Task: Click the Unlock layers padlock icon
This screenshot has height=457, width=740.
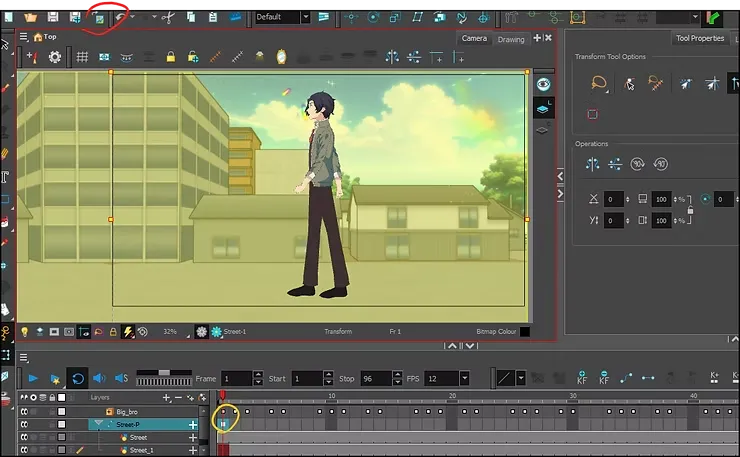Action: click(193, 57)
